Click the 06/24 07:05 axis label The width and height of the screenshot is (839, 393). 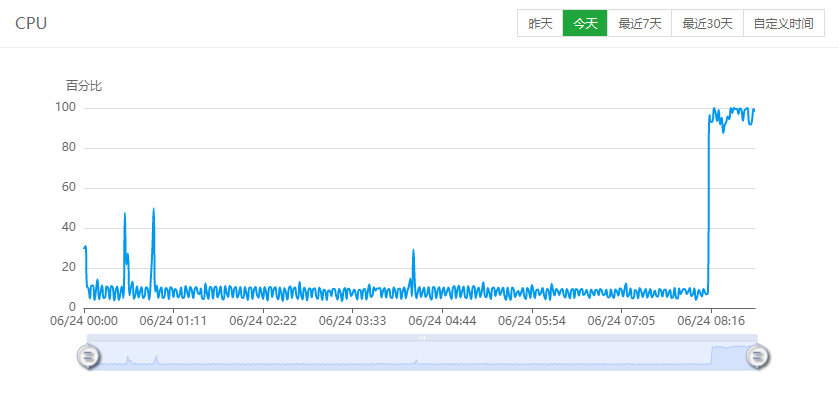coord(621,321)
